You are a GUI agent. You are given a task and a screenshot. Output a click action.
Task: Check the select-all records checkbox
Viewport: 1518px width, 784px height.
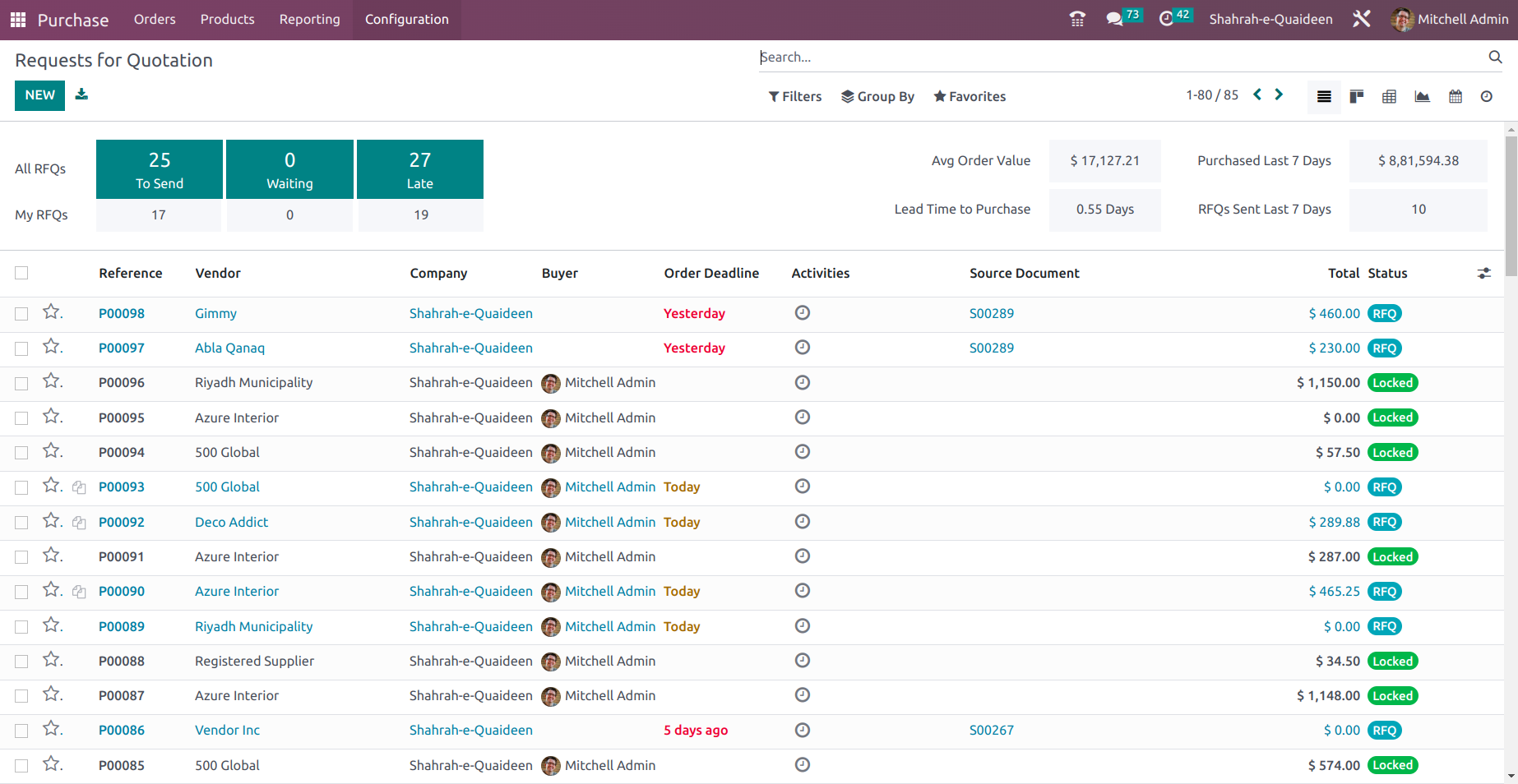pos(21,272)
